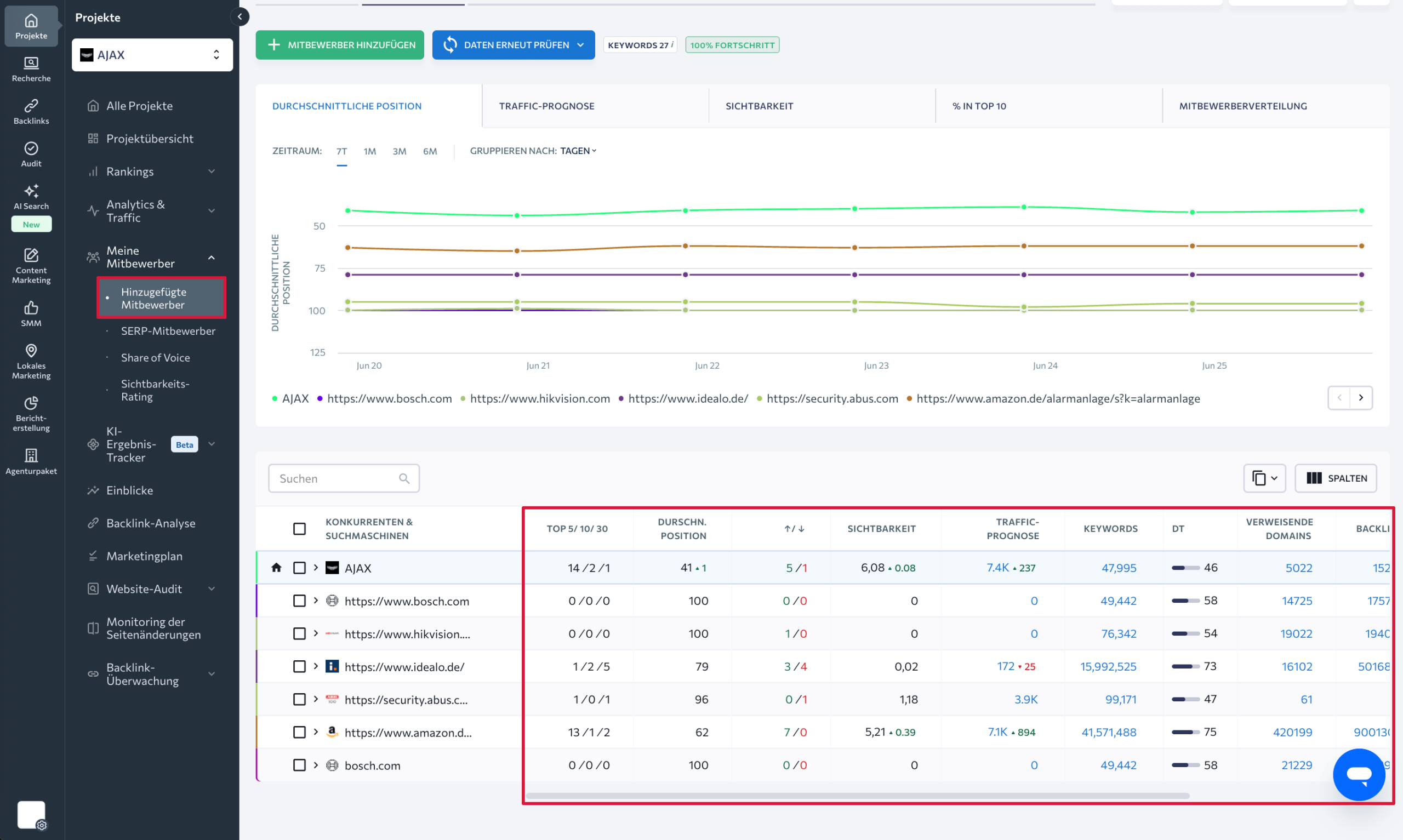Switch to % in Top 10 tab
Screen dimensions: 1403x840
click(1050, 106)
